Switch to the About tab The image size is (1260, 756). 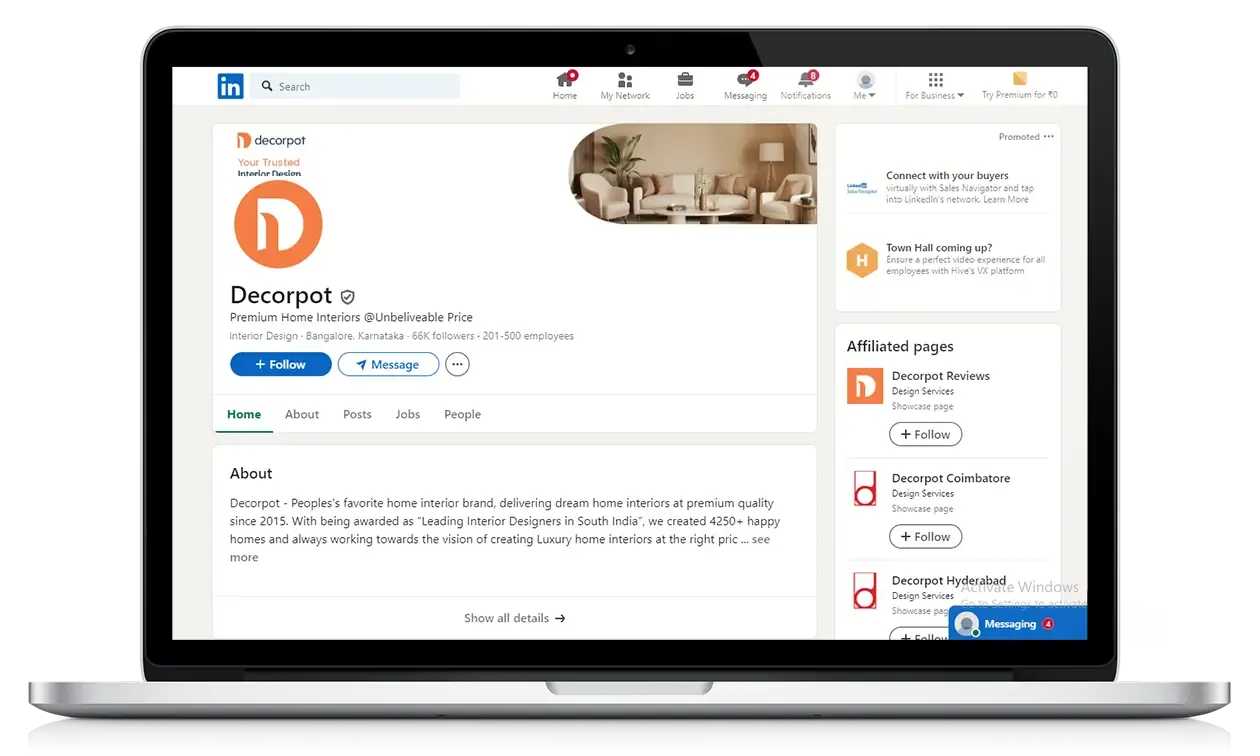coord(302,414)
